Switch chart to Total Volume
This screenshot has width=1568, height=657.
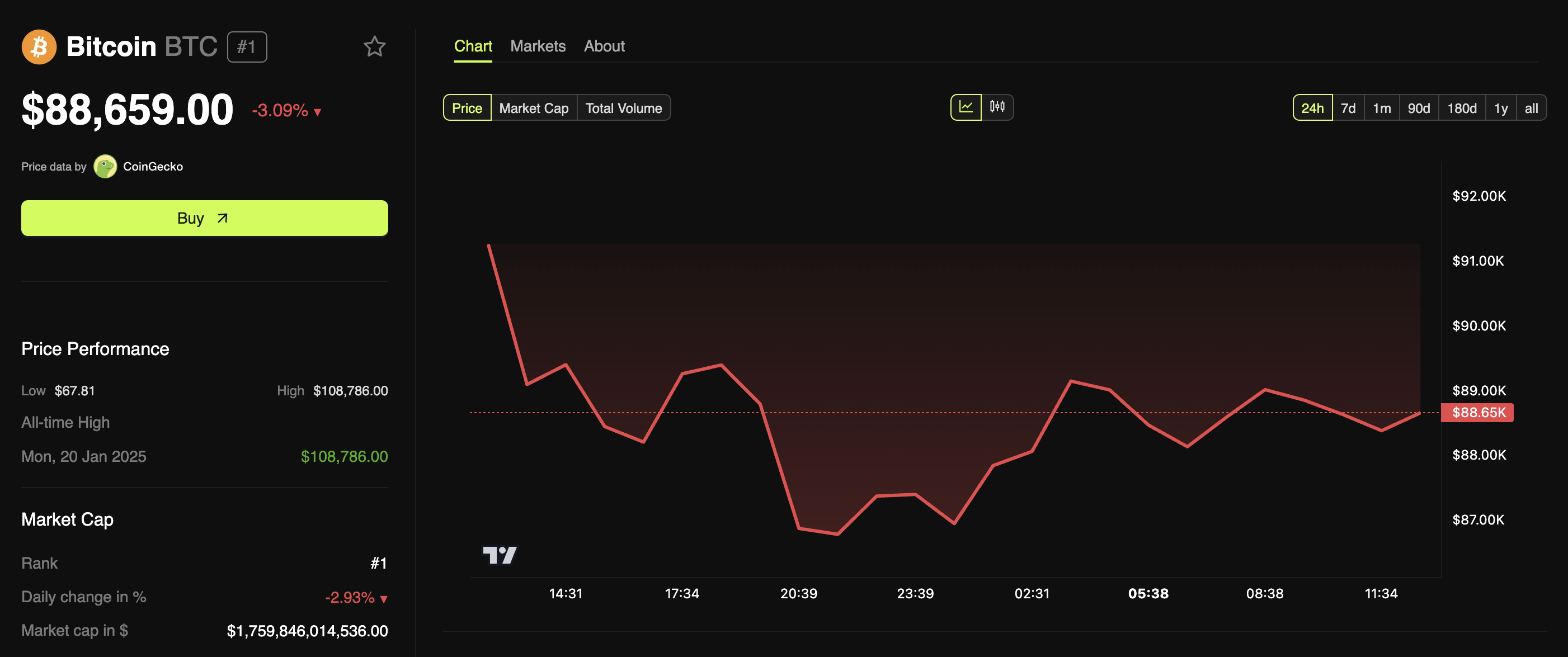tap(623, 108)
